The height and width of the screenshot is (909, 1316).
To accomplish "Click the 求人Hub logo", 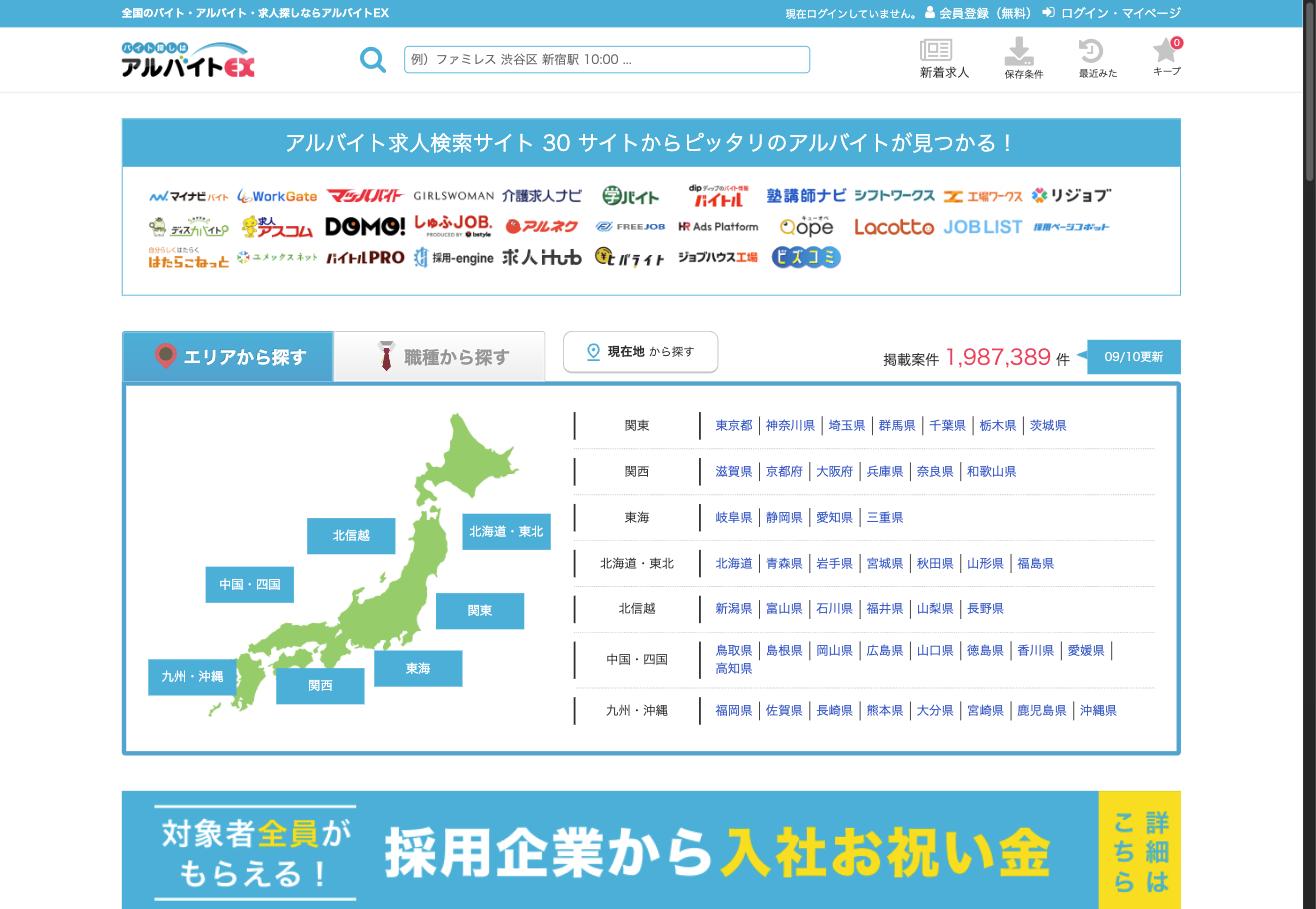I will [541, 257].
